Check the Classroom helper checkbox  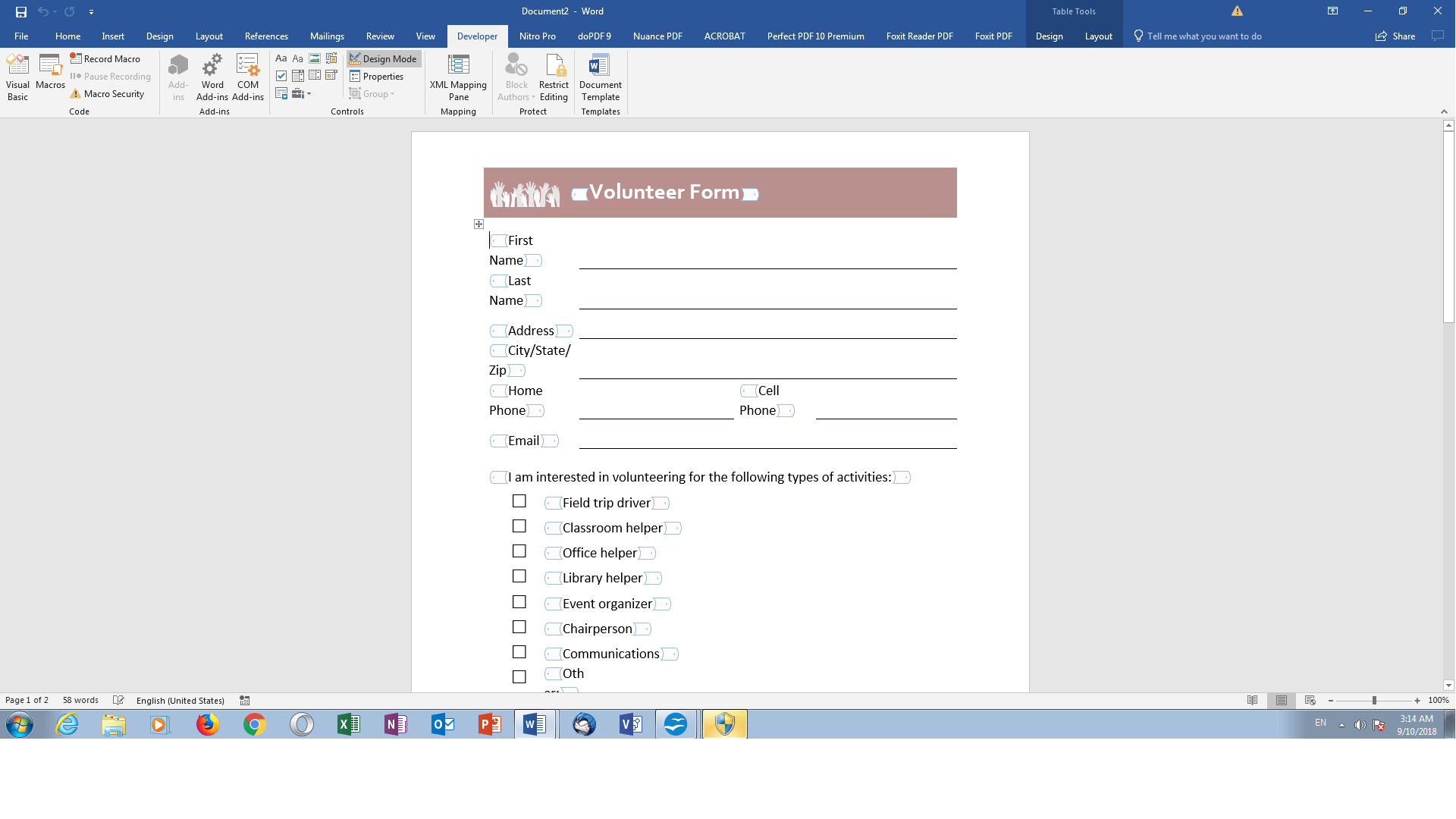518,527
